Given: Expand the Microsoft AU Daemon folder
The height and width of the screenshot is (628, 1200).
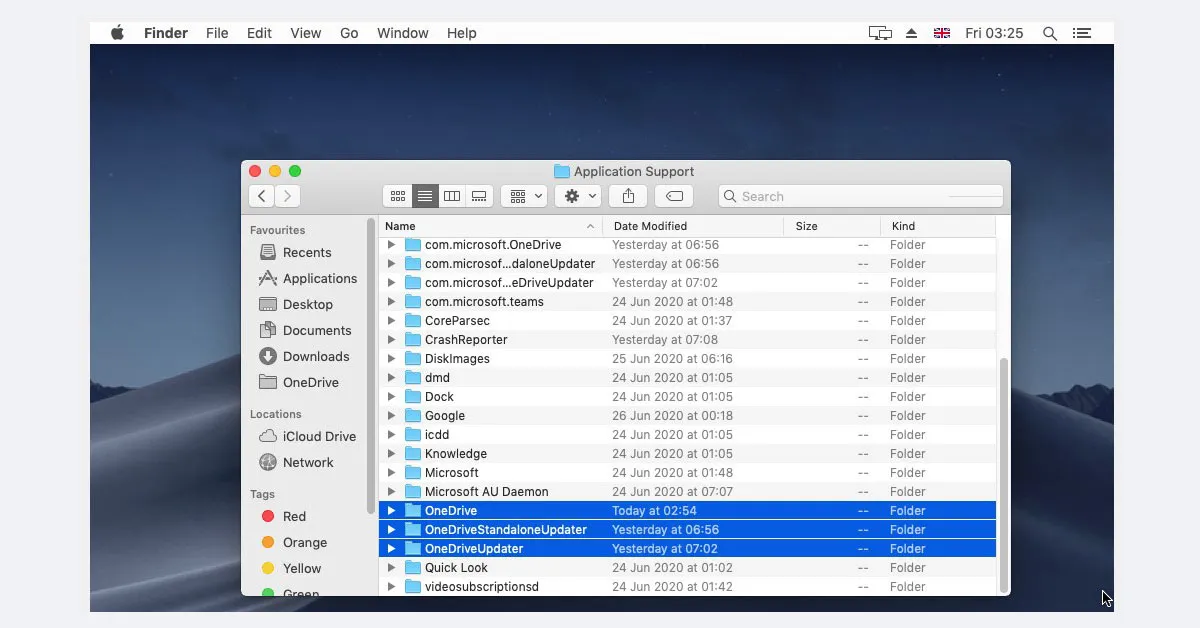Looking at the screenshot, I should tap(392, 492).
